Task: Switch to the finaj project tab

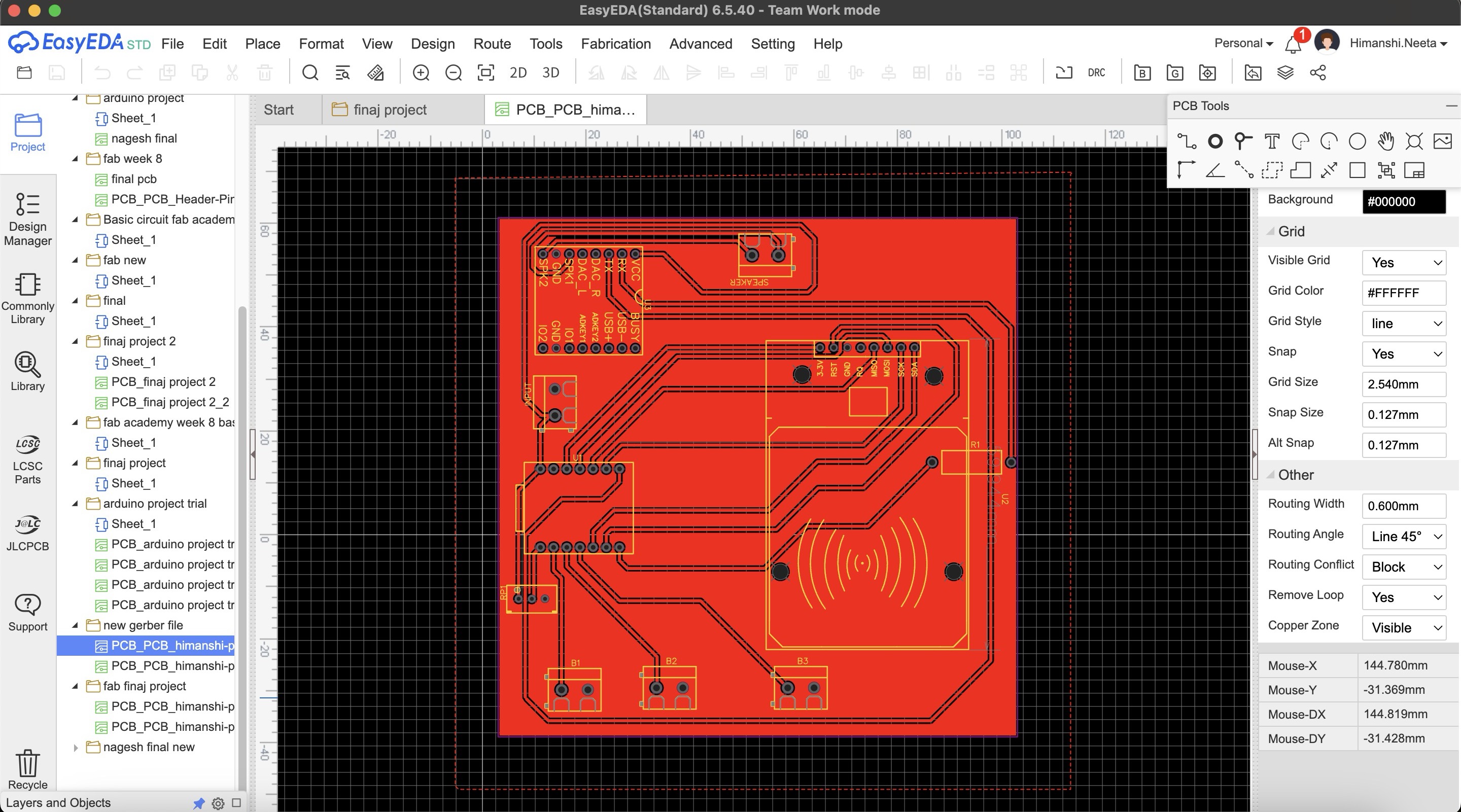Action: click(x=389, y=110)
